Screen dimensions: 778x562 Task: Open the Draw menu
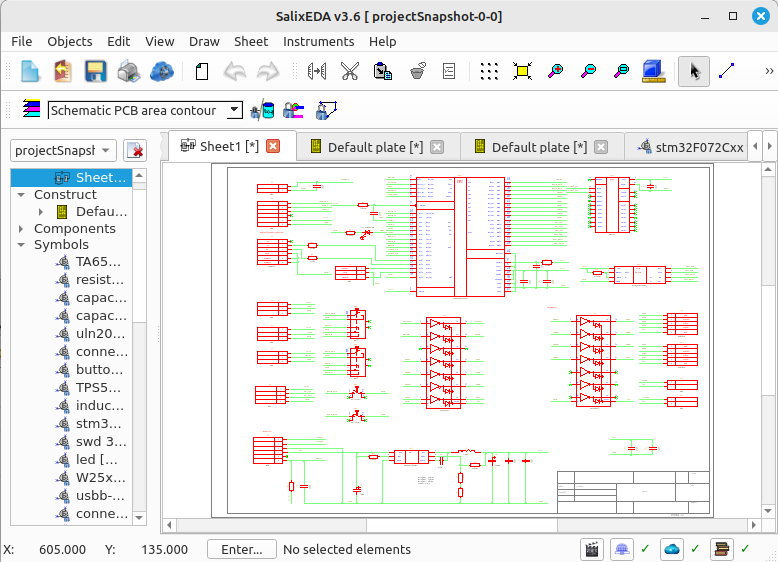point(204,42)
